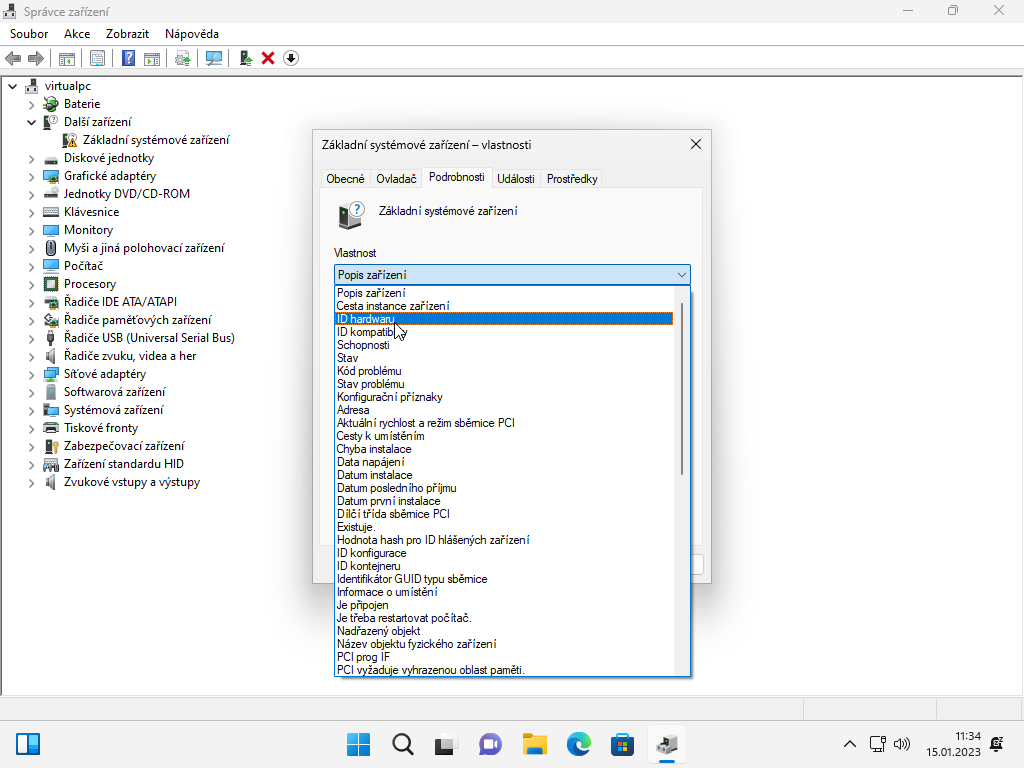The image size is (1024, 768).
Task: Open Microsoft Store from the taskbar
Action: tap(623, 744)
